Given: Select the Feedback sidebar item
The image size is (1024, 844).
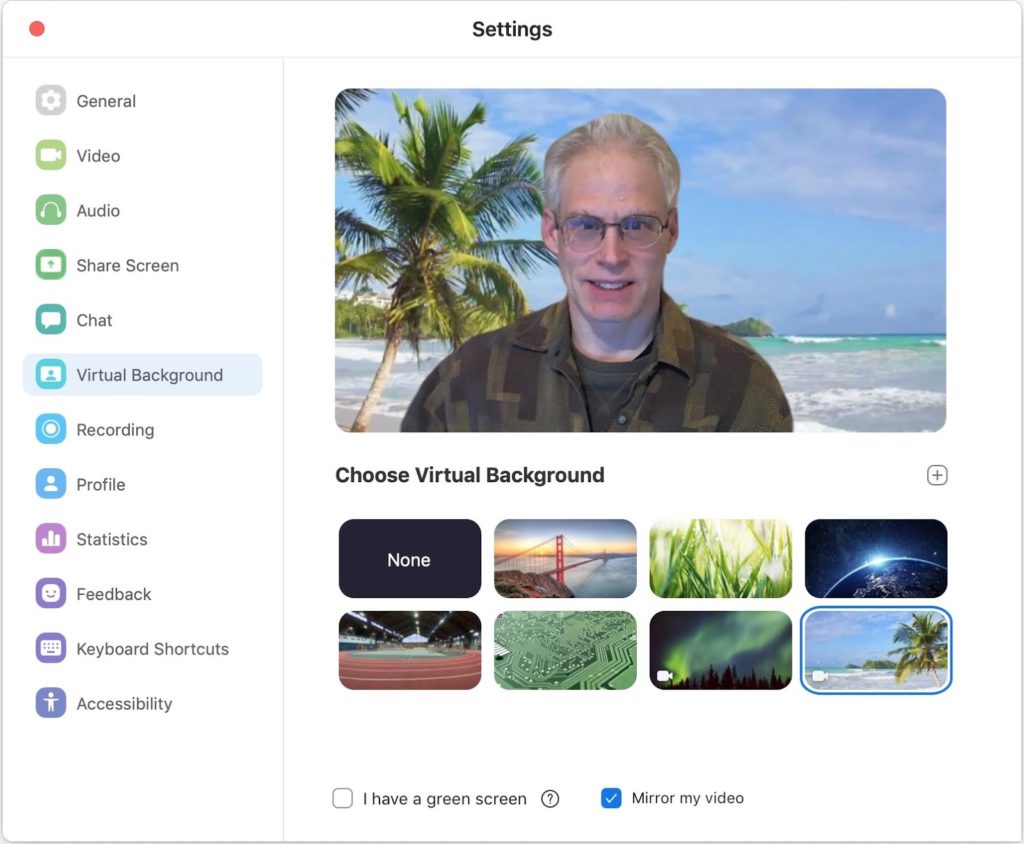Looking at the screenshot, I should [x=113, y=594].
